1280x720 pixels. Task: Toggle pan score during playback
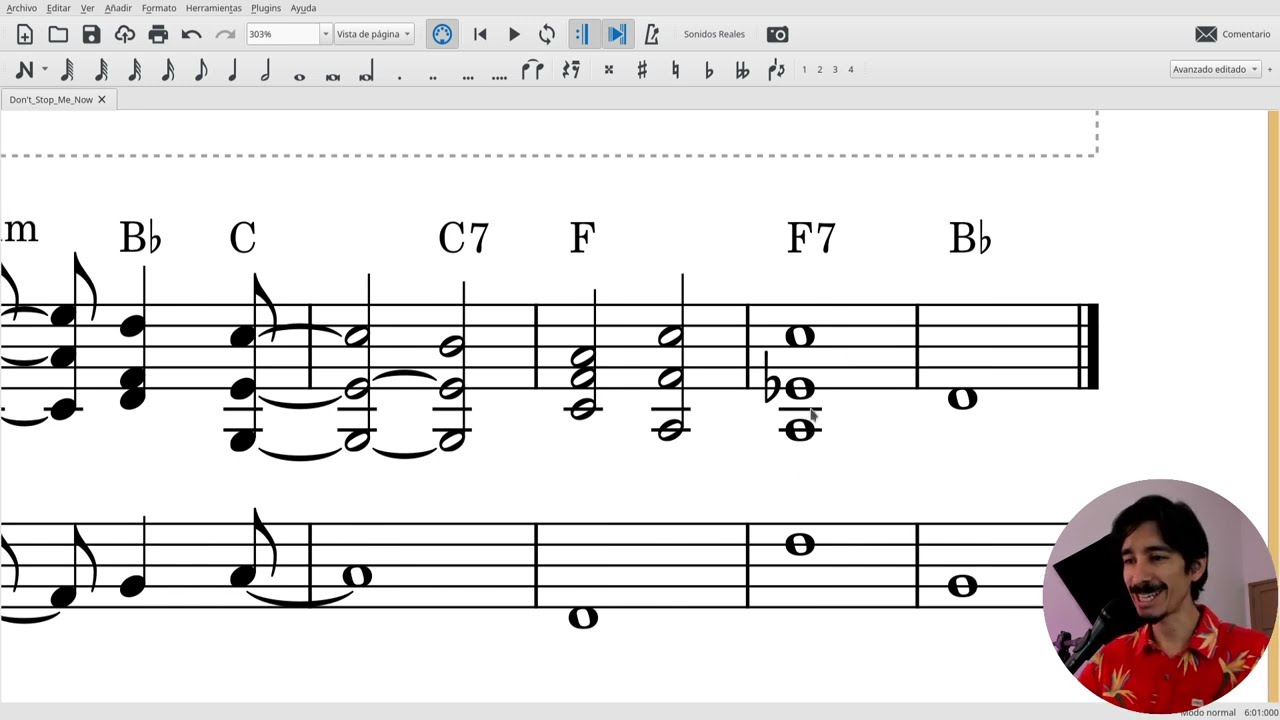[617, 34]
